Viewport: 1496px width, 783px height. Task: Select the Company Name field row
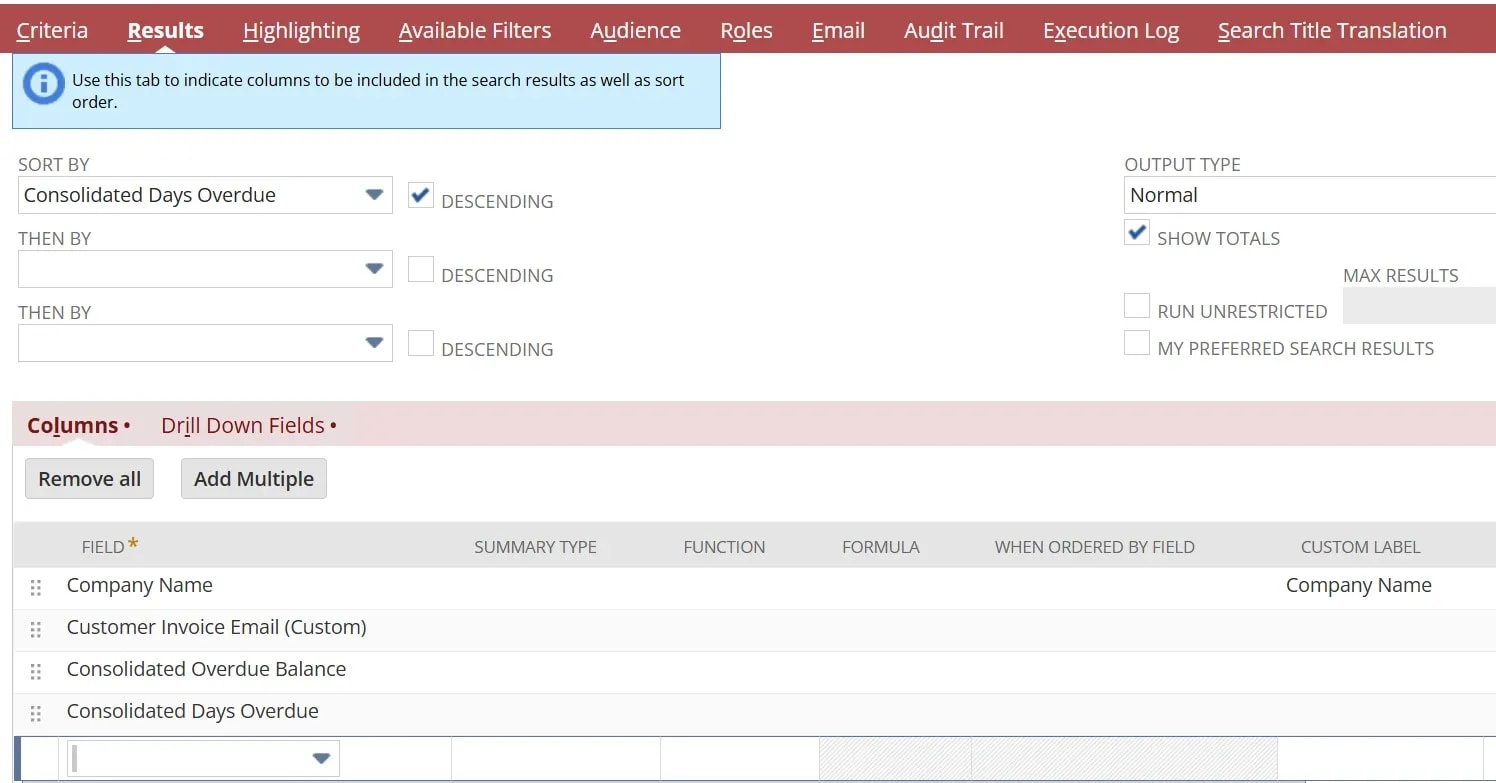pos(755,588)
